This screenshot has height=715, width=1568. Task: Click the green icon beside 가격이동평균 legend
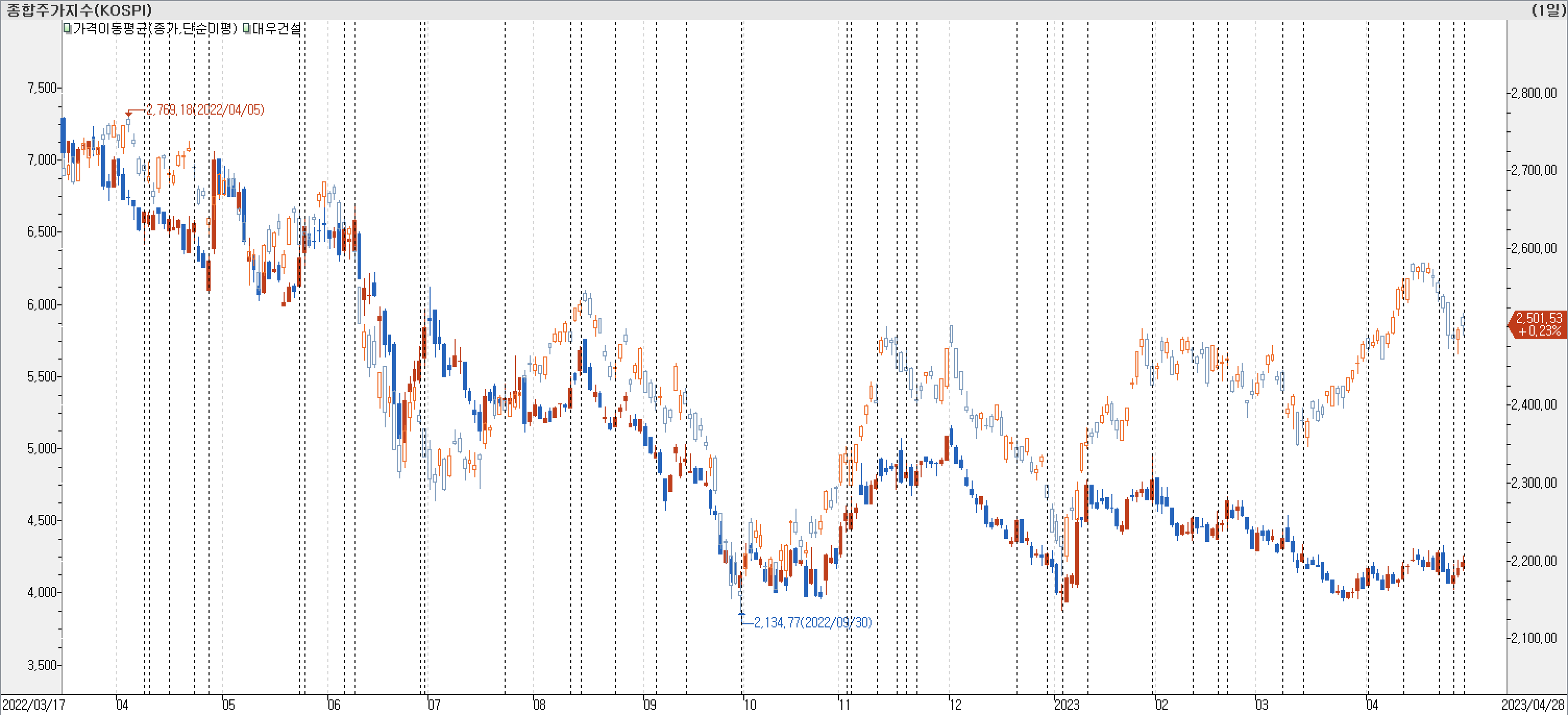pos(68,29)
